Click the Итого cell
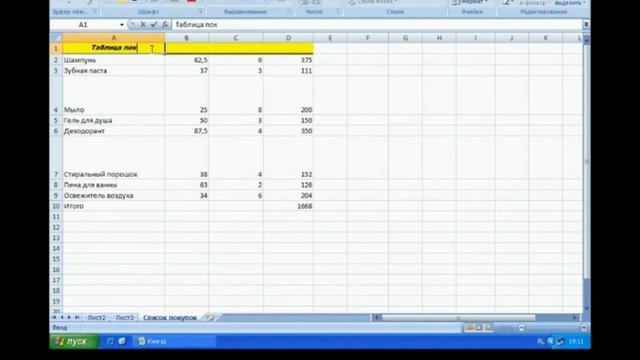 (x=113, y=206)
